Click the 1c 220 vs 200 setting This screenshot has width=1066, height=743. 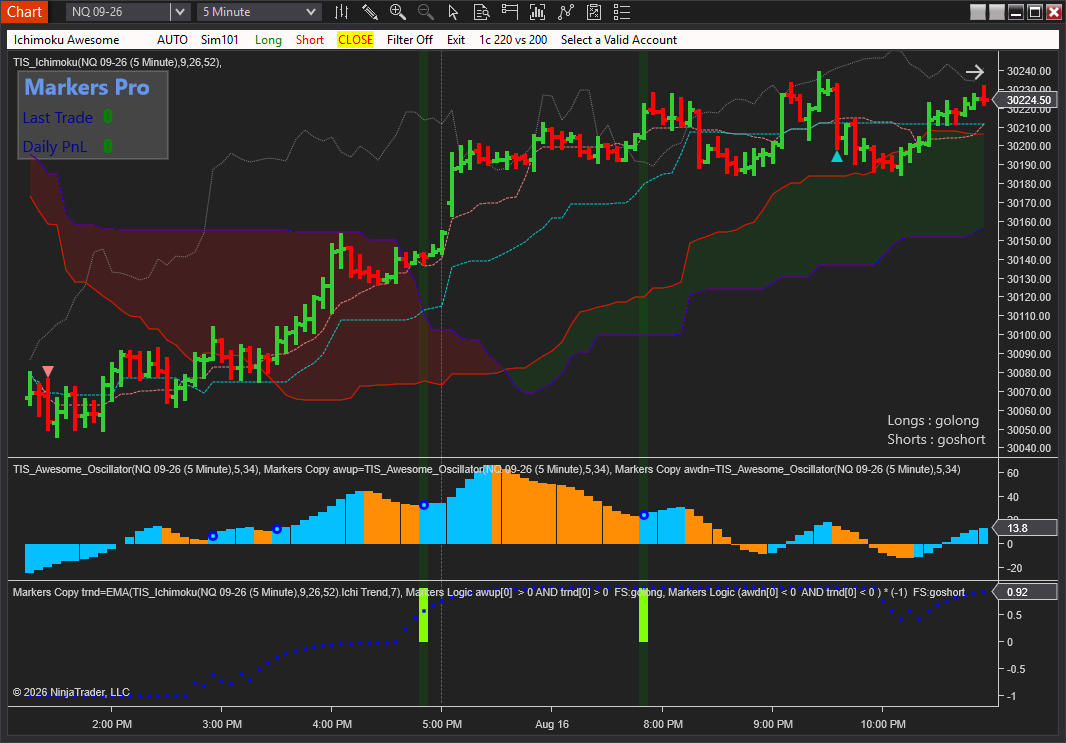pyautogui.click(x=513, y=39)
